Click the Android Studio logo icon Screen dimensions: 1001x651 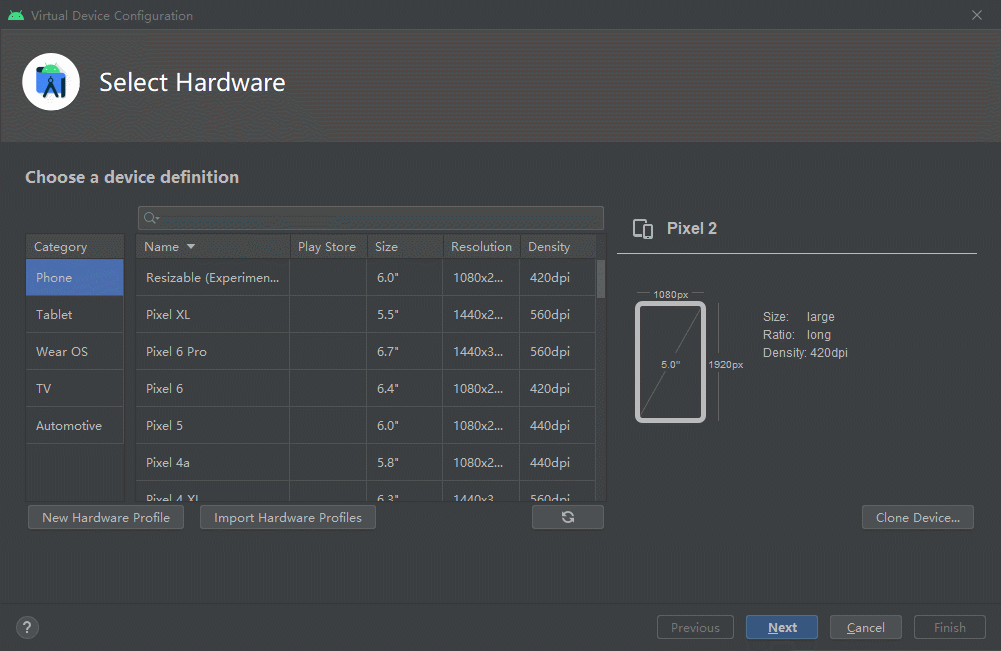click(x=51, y=82)
